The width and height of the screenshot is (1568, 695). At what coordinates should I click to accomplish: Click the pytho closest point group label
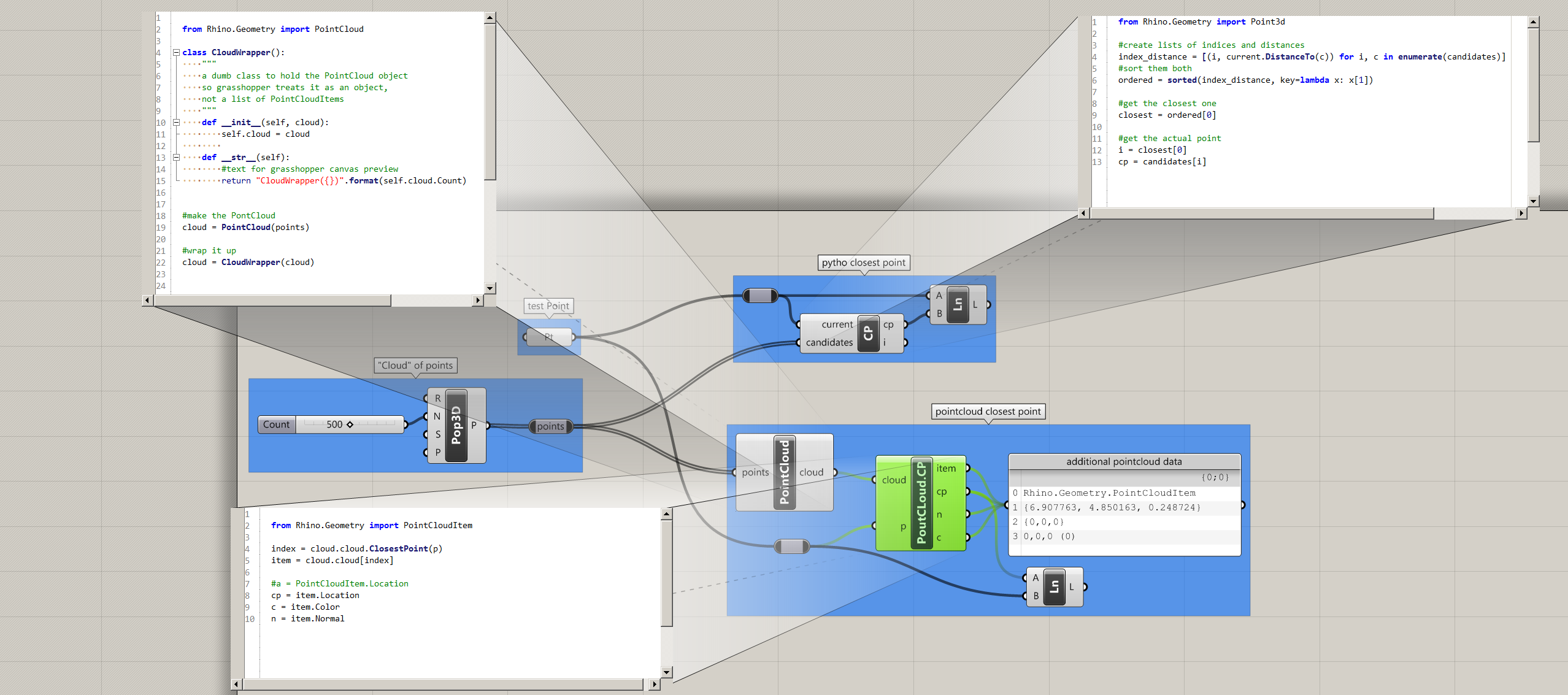point(863,263)
